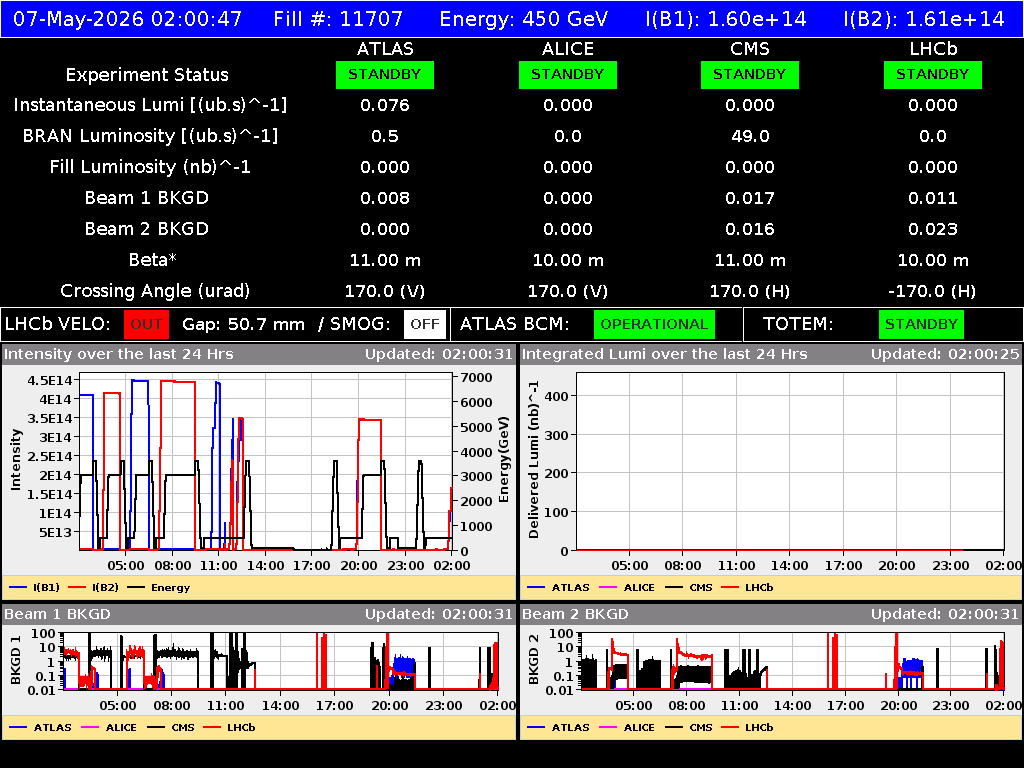1024x768 pixels.
Task: Click the Beam 1 BKGD chart title
Action: pos(57,614)
